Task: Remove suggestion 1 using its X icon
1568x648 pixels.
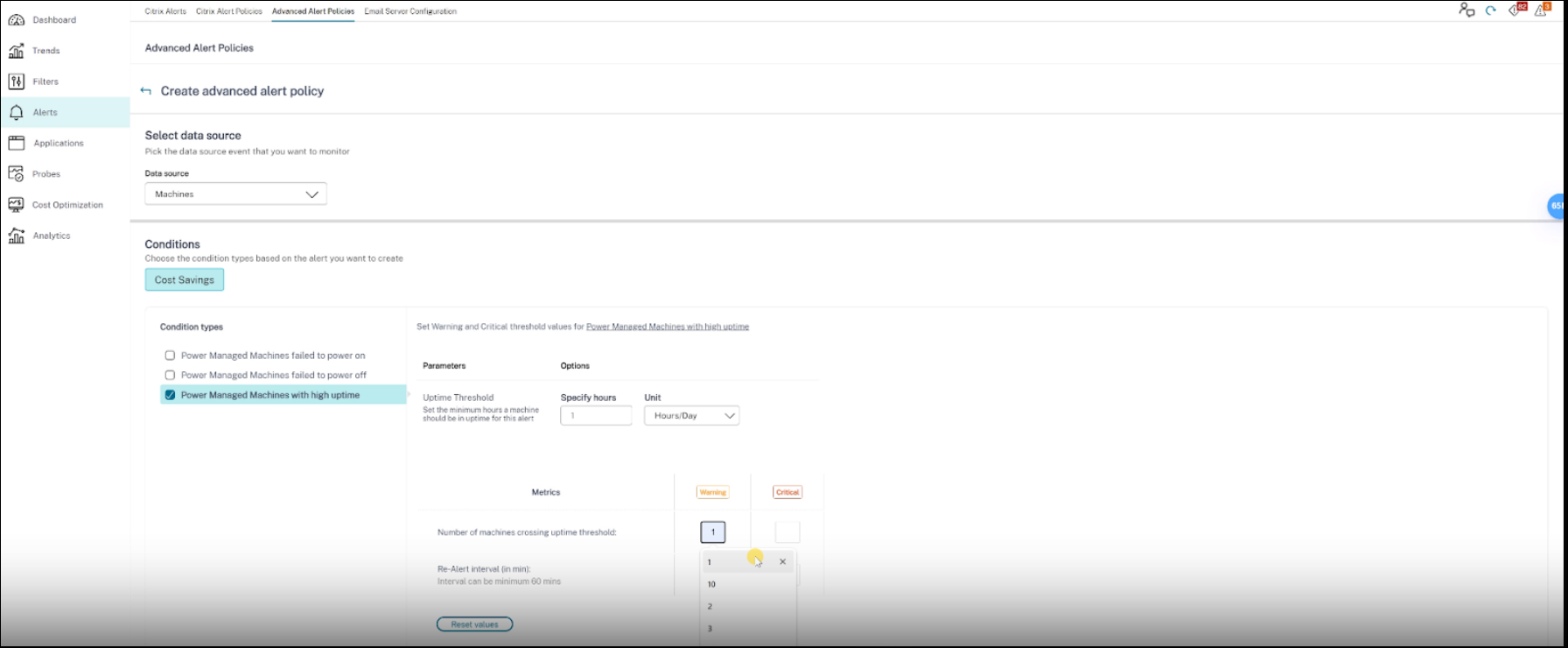Action: pyautogui.click(x=782, y=561)
